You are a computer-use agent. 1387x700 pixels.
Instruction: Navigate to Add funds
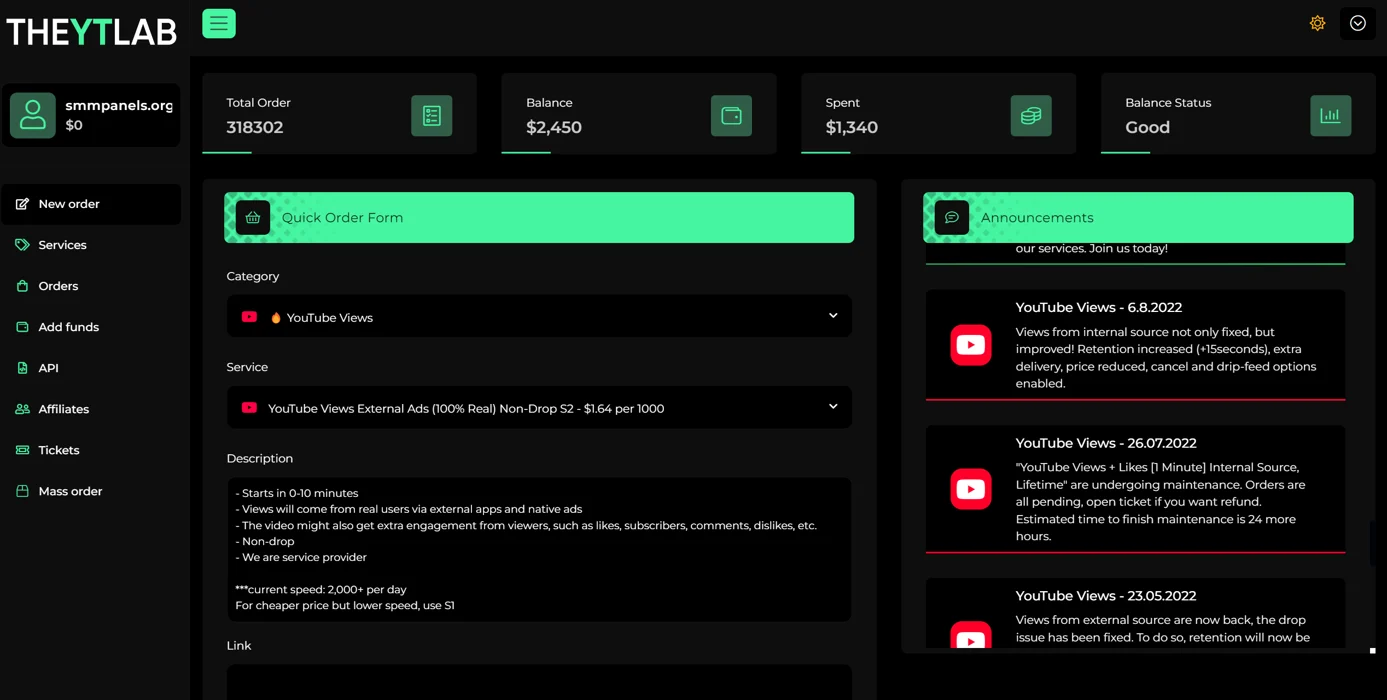click(91, 327)
